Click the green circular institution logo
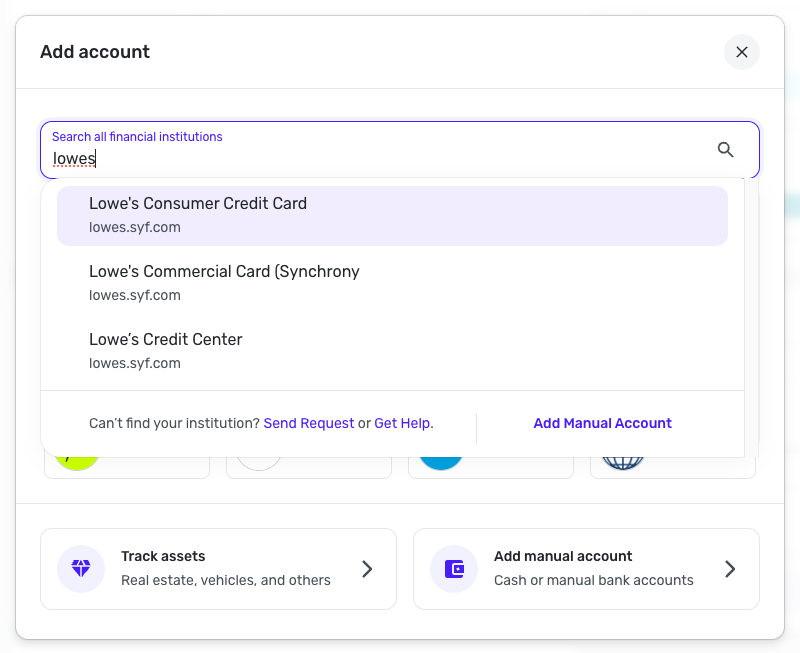This screenshot has width=800, height=653. tap(78, 463)
